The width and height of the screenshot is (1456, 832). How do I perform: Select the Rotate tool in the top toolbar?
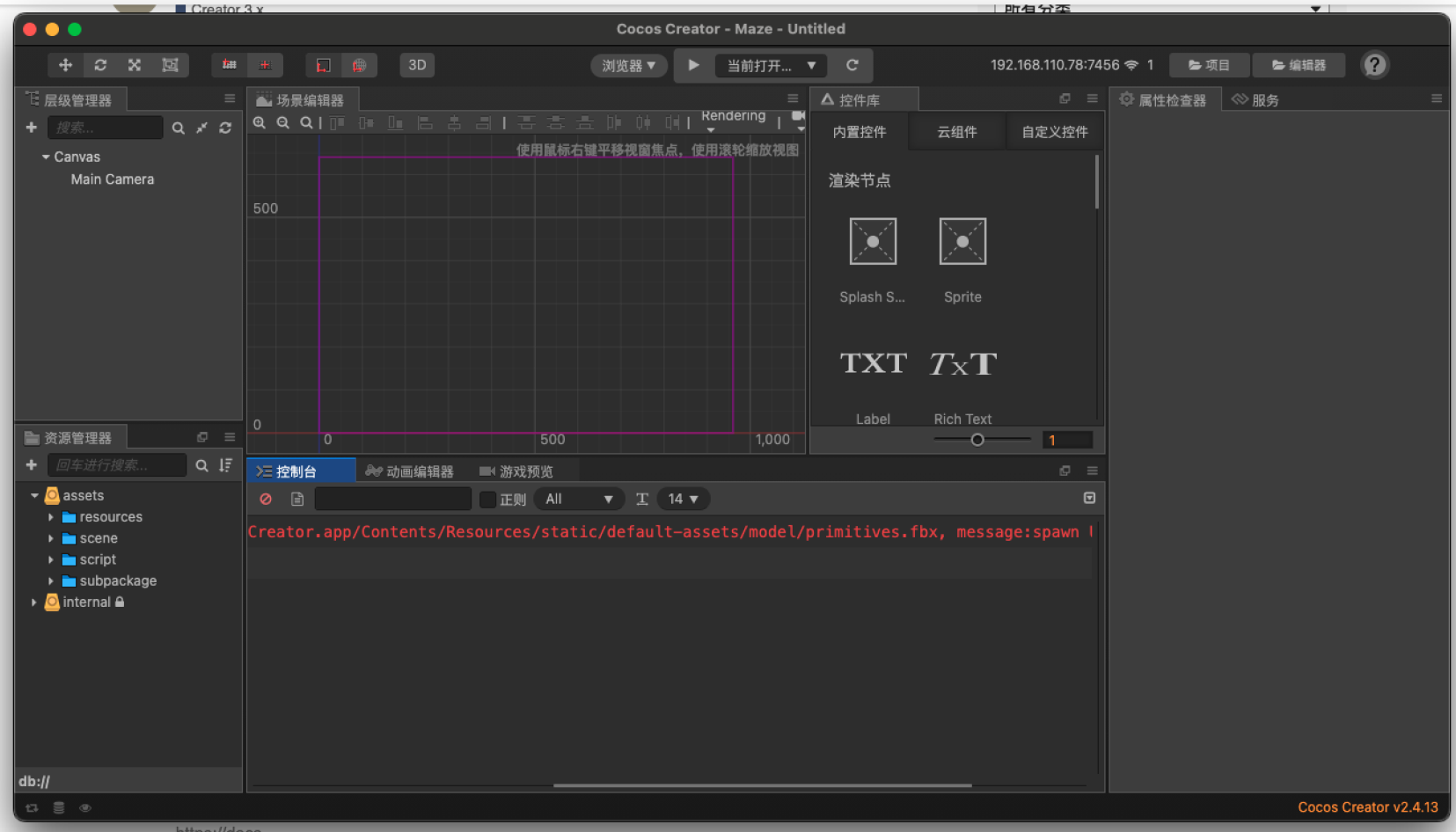pyautogui.click(x=100, y=65)
